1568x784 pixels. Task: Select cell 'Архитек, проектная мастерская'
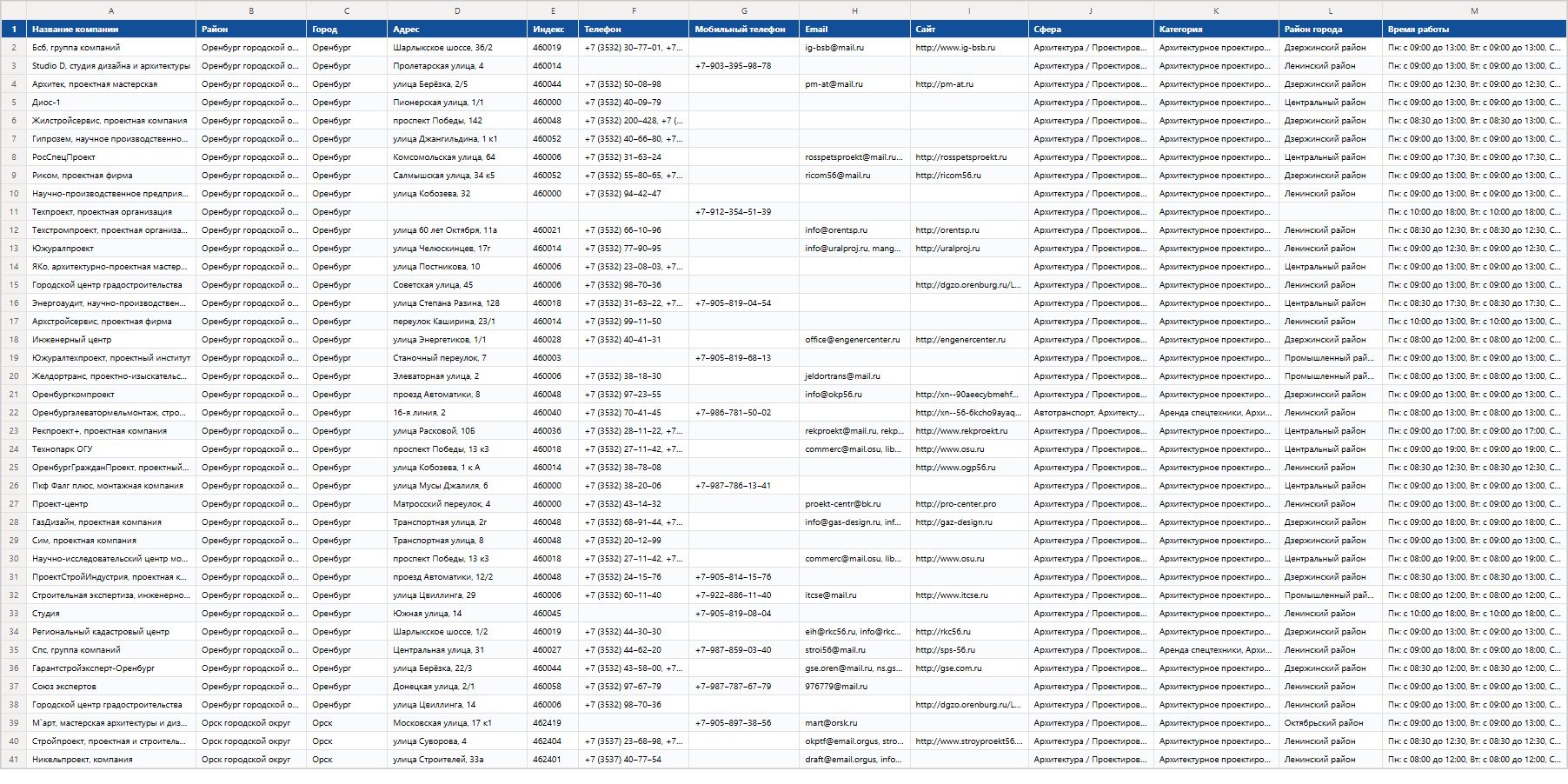(x=111, y=84)
